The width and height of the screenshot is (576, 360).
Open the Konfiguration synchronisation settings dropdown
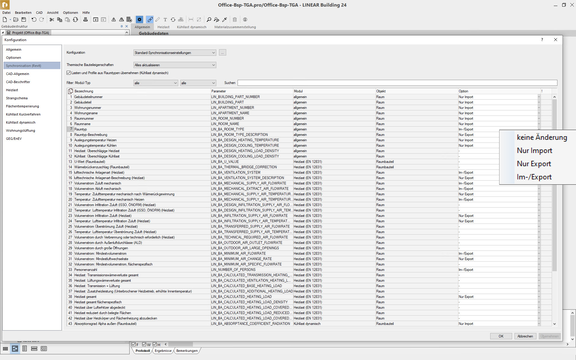click(174, 53)
